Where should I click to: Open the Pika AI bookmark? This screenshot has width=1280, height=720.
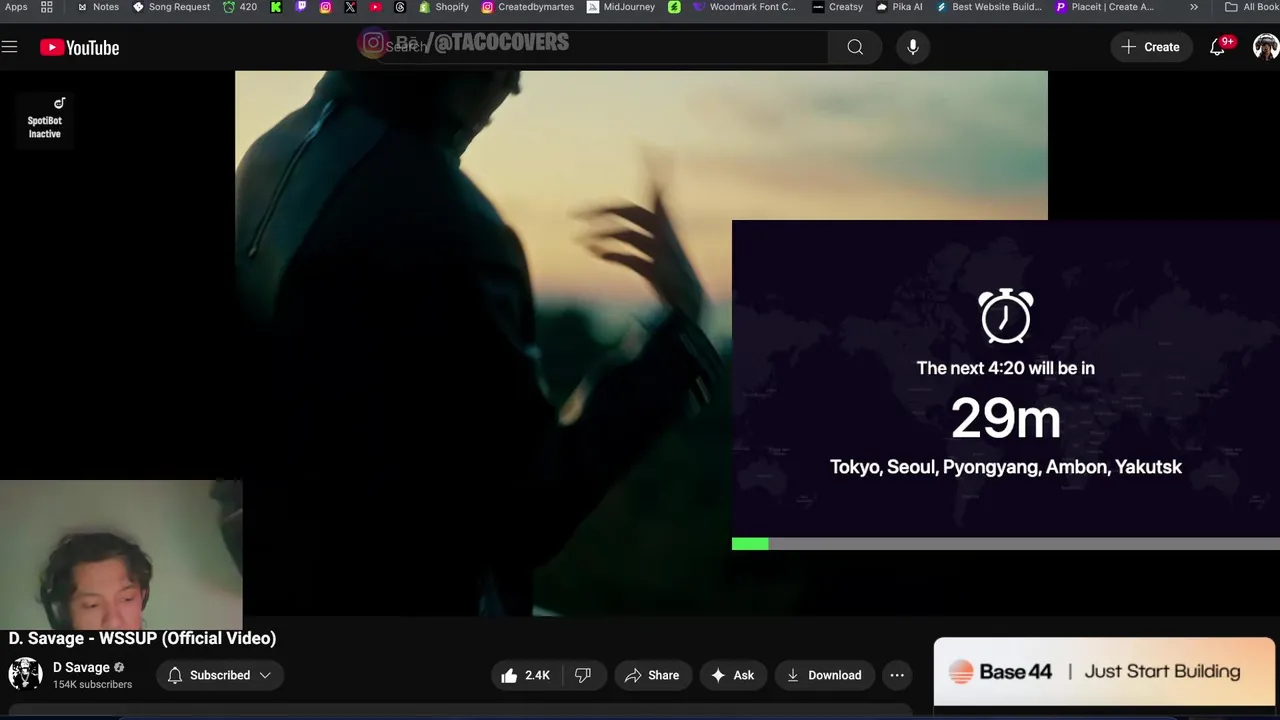tap(899, 7)
